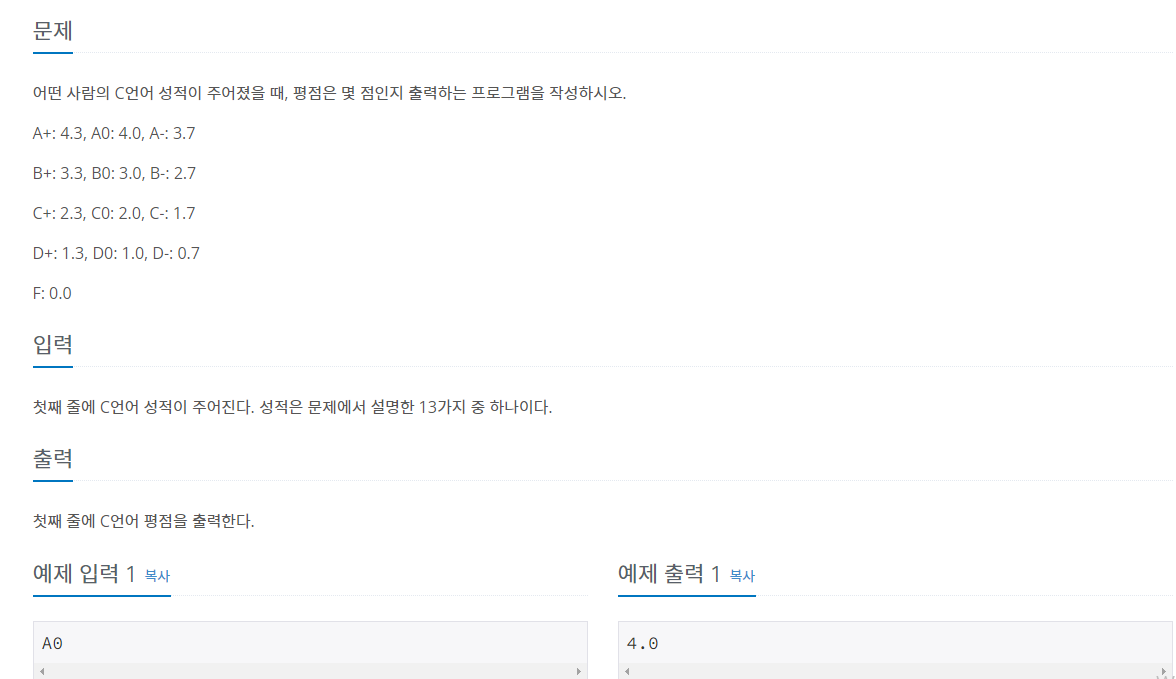Click the A0 text in sample input
Screen dimensions: 1176x679
(x=52, y=644)
